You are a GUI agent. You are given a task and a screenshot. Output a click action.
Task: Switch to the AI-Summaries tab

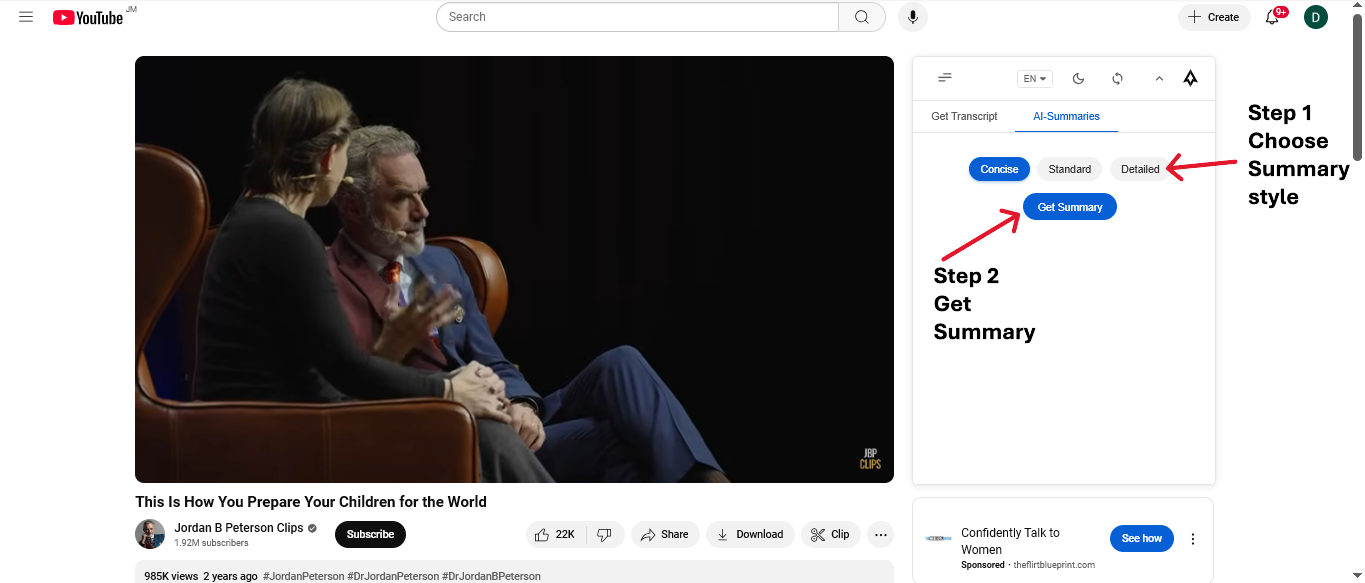(1066, 116)
